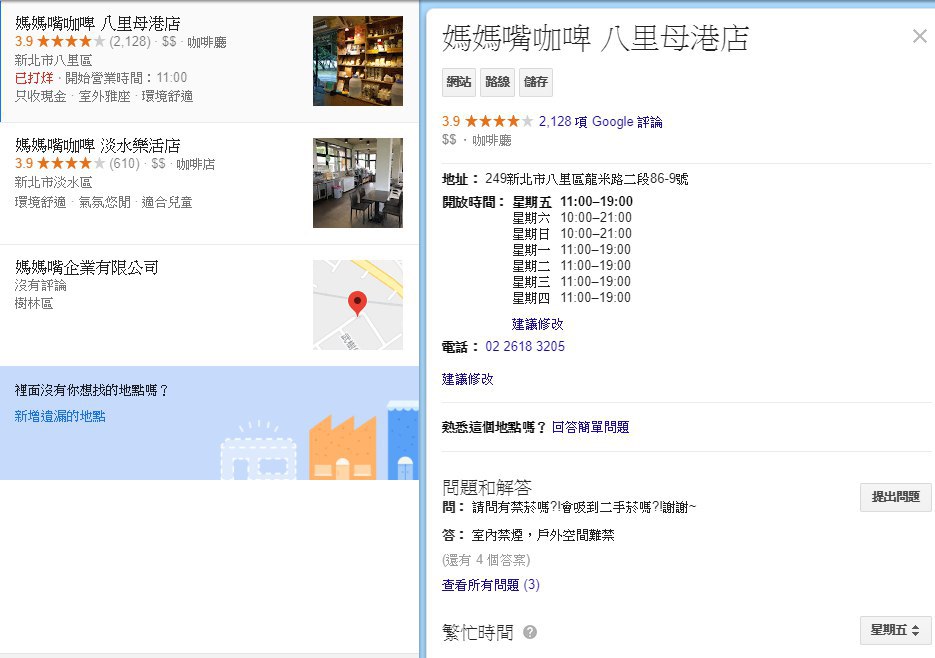Click the 提出問題 button
The image size is (935, 658).
point(895,497)
